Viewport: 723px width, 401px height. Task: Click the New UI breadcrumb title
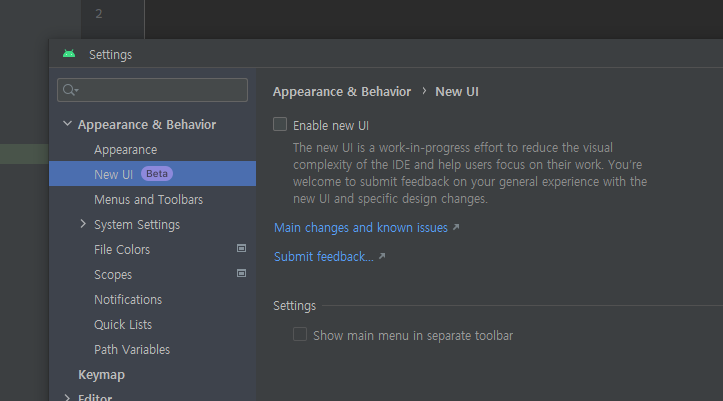[457, 92]
